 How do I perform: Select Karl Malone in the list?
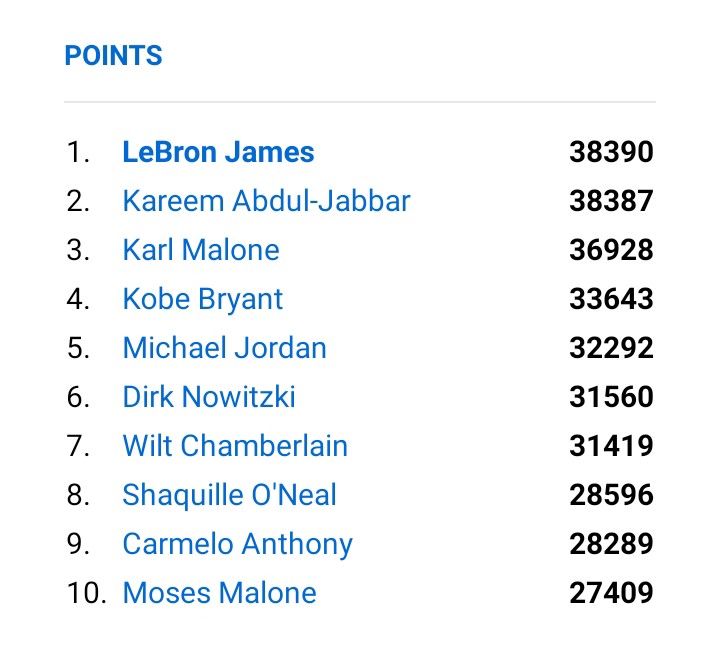tap(201, 250)
